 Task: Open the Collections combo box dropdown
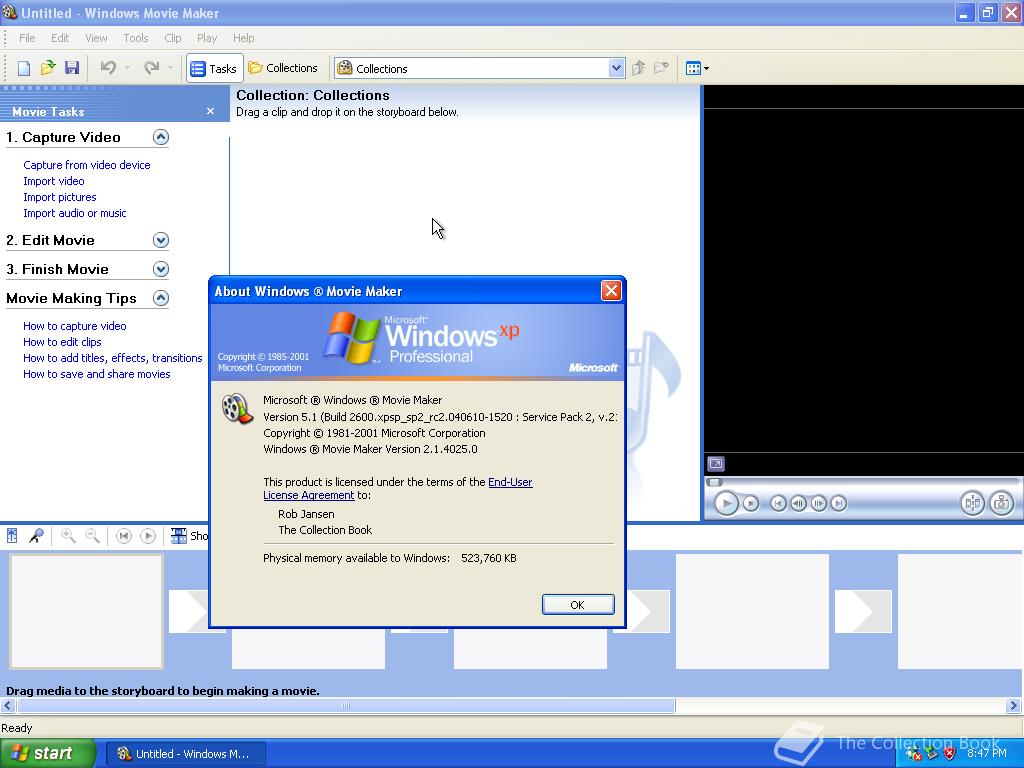pyautogui.click(x=616, y=68)
